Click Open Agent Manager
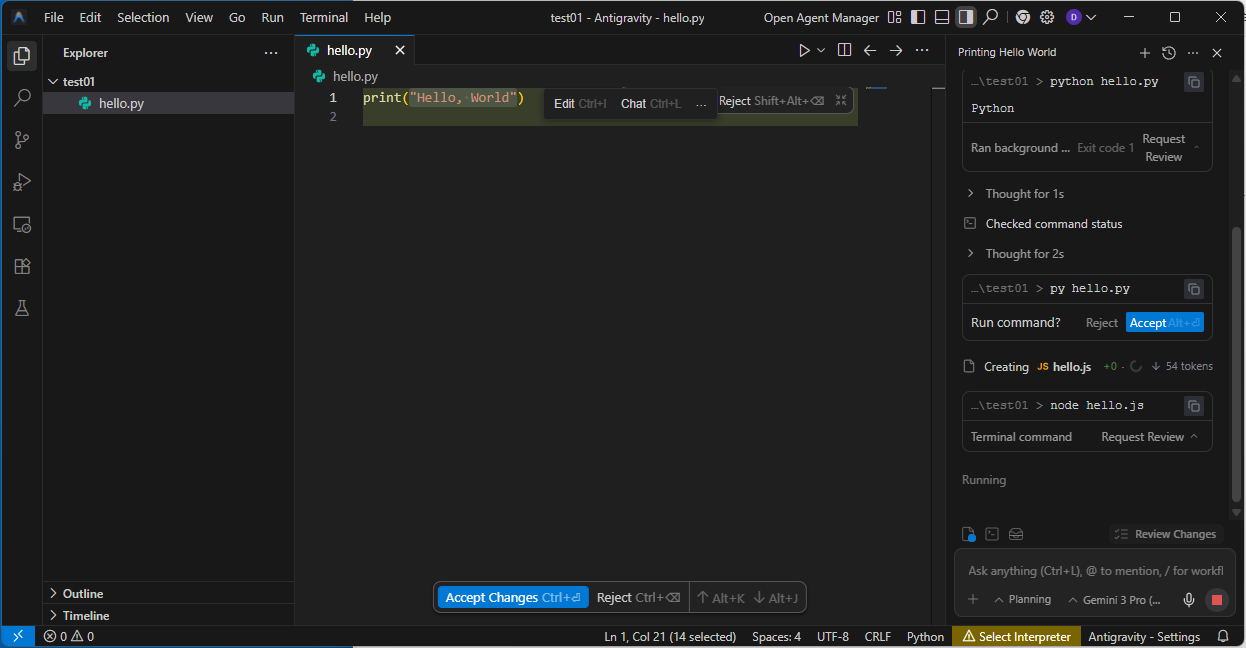Screen dimensions: 1246x648 pos(821,17)
